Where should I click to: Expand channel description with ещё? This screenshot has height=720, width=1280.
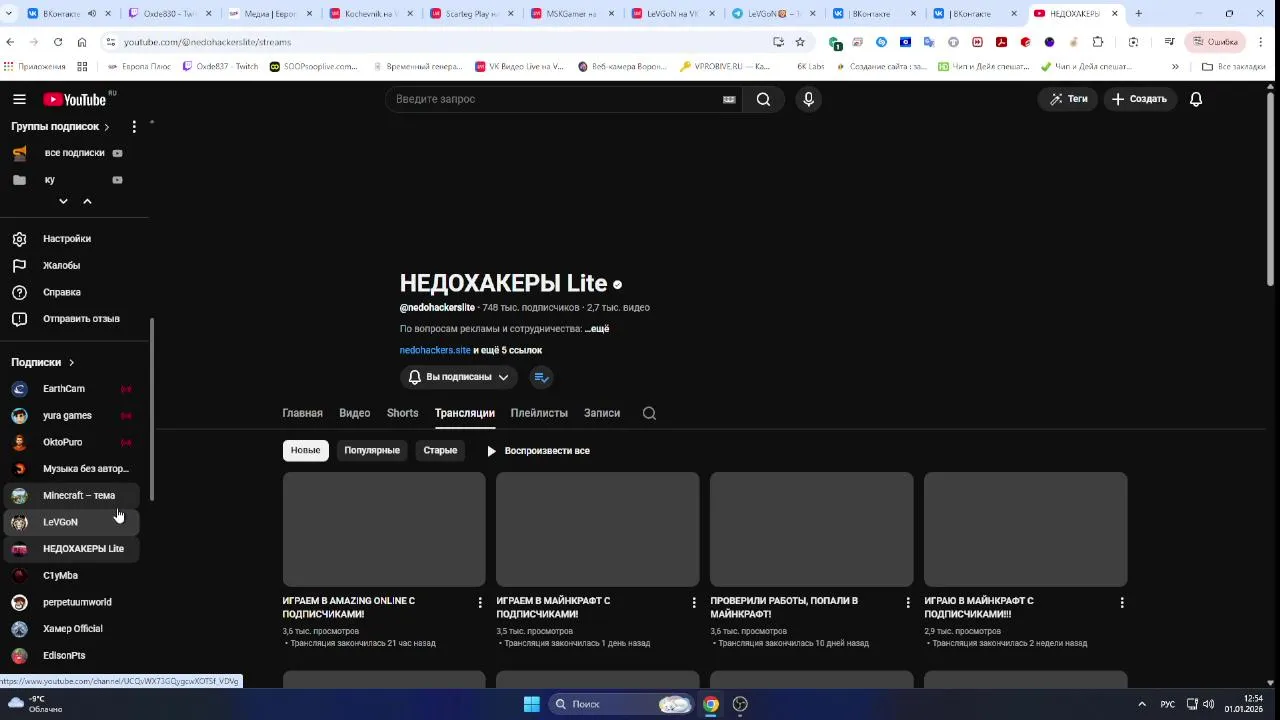click(597, 329)
